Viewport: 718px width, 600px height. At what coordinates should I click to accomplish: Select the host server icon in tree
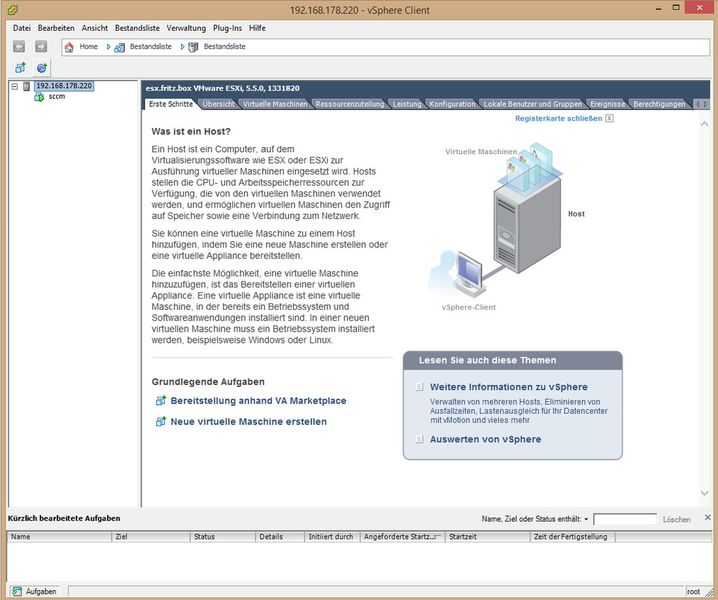27,86
